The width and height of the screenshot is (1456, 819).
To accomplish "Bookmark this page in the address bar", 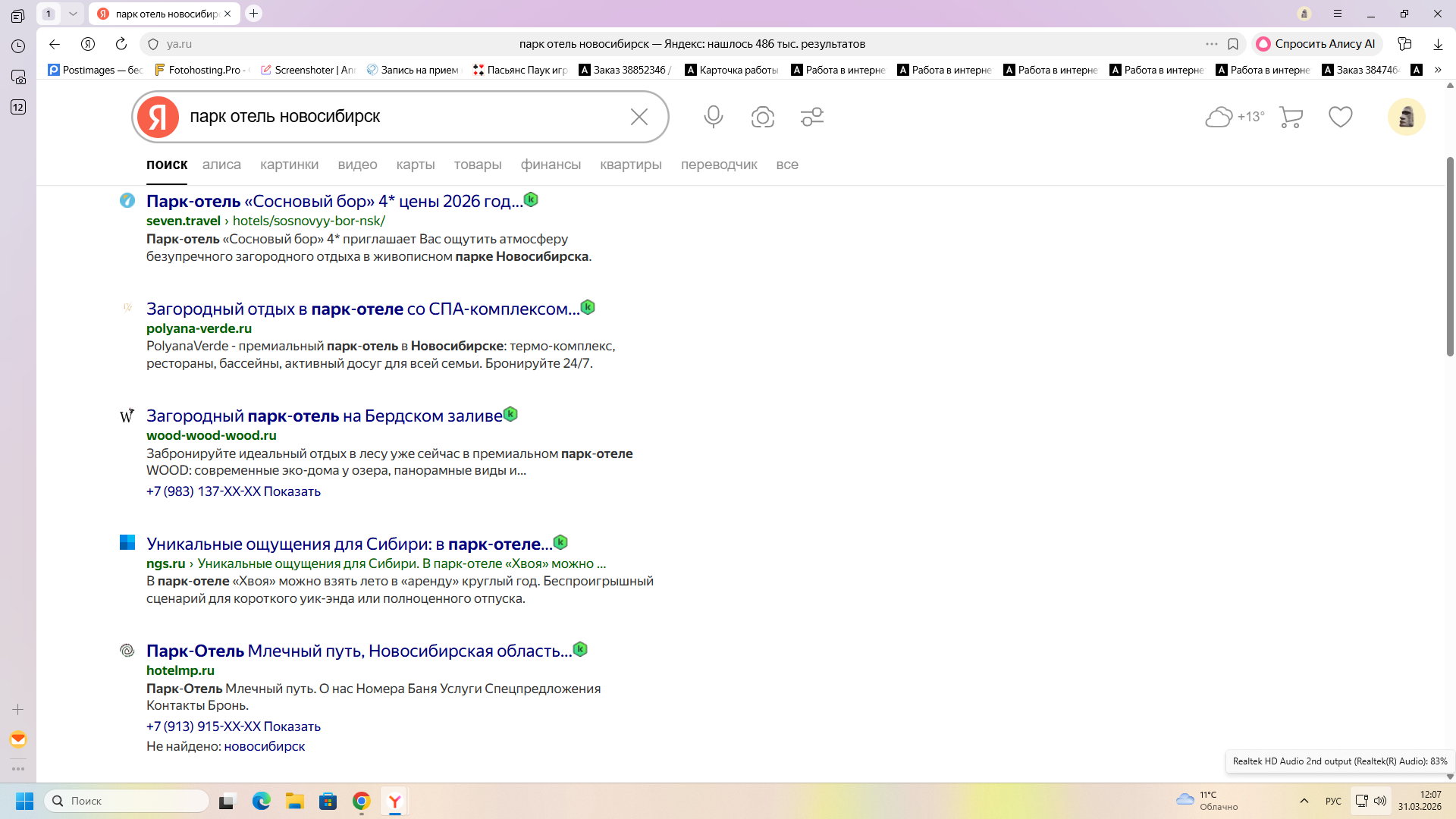I will click(x=1233, y=44).
